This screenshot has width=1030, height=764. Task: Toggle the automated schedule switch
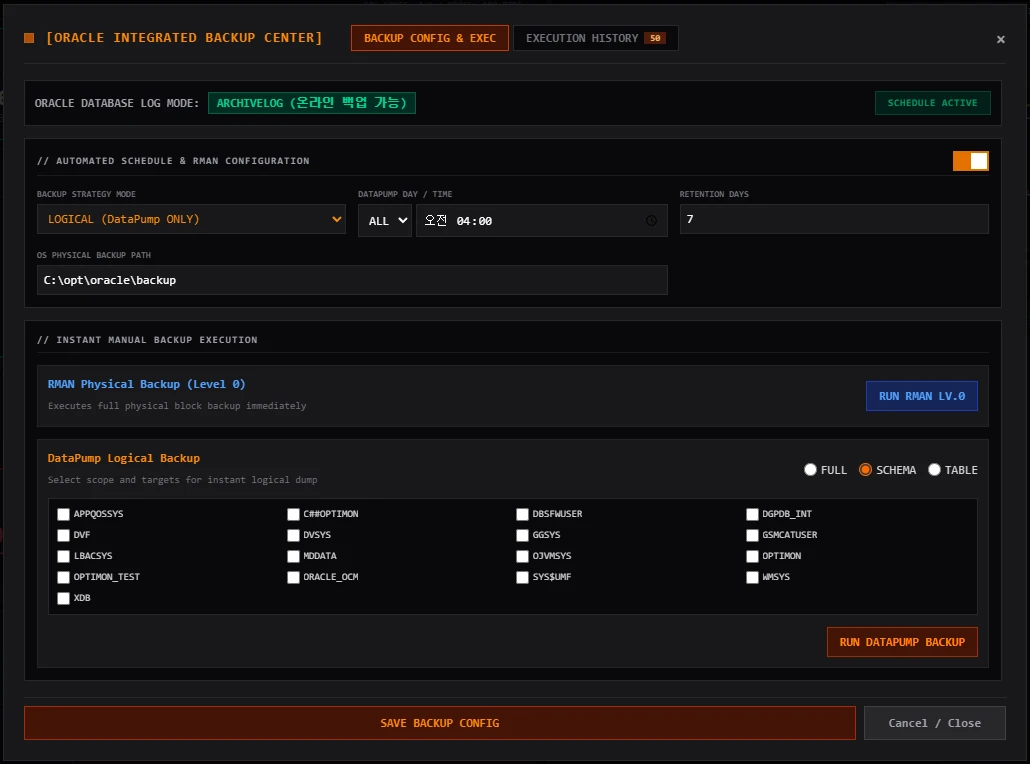click(x=971, y=161)
